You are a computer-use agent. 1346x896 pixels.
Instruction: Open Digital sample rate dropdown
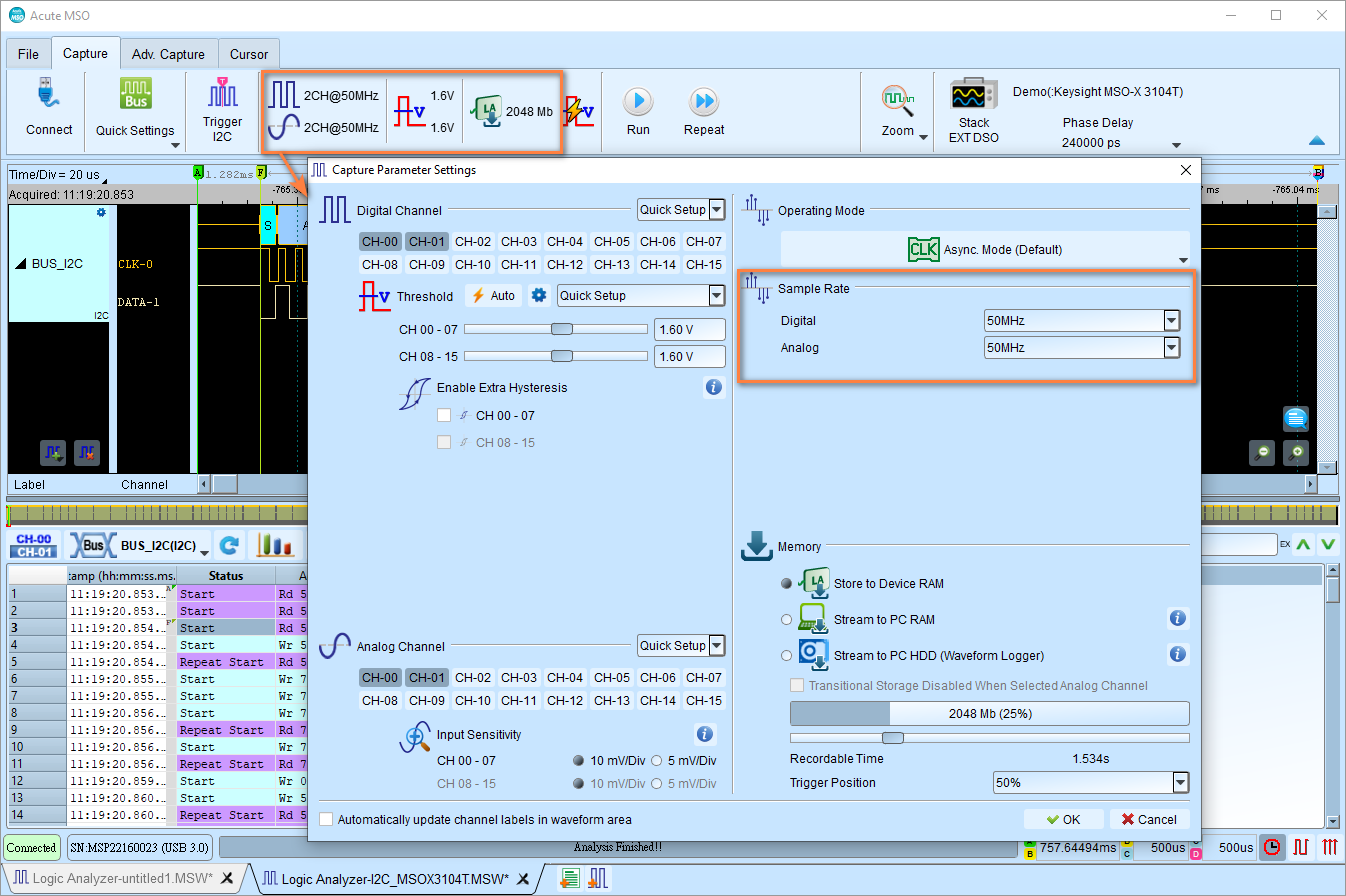pos(1172,321)
